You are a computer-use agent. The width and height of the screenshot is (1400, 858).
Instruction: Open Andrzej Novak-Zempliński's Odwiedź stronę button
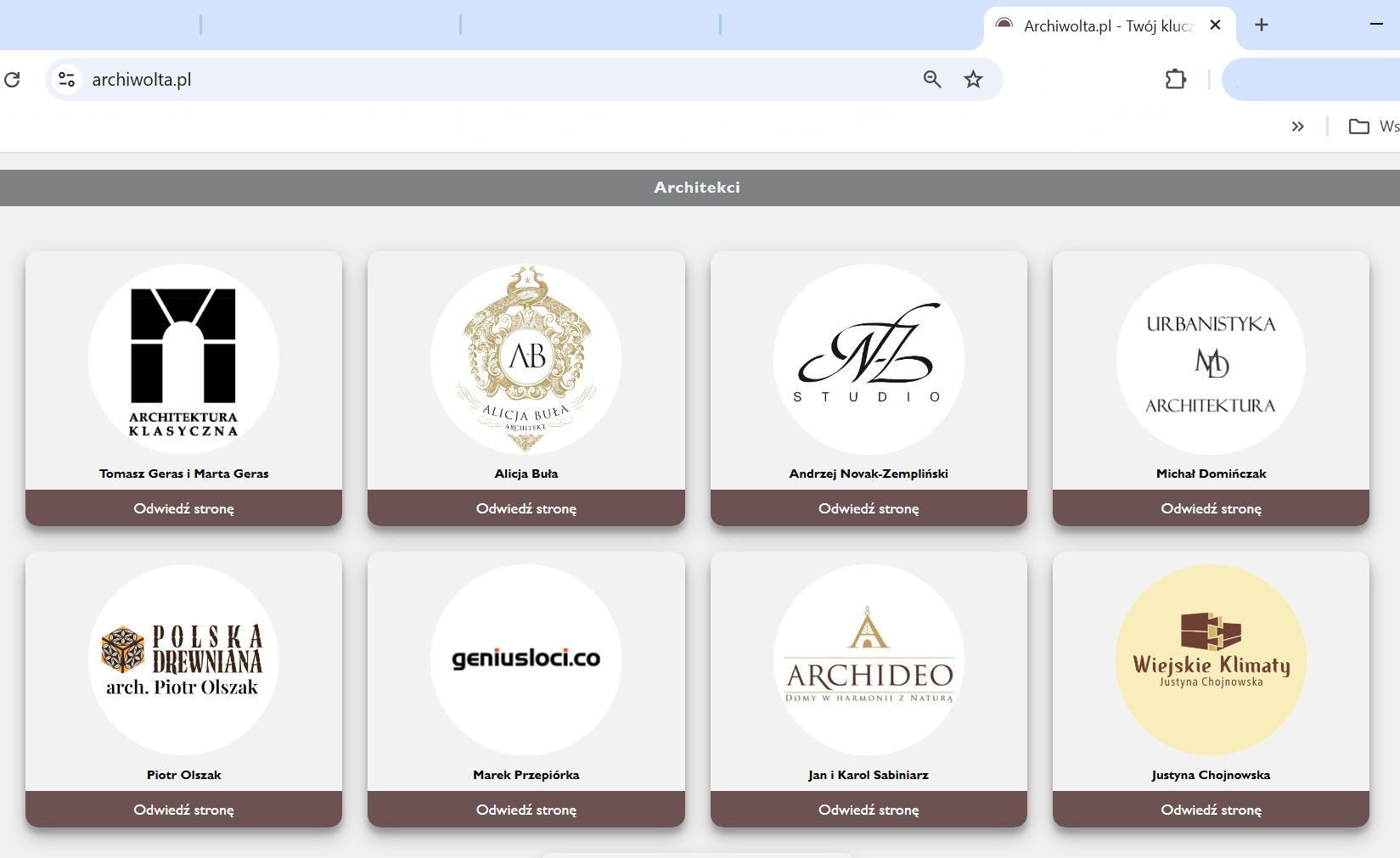pos(869,508)
